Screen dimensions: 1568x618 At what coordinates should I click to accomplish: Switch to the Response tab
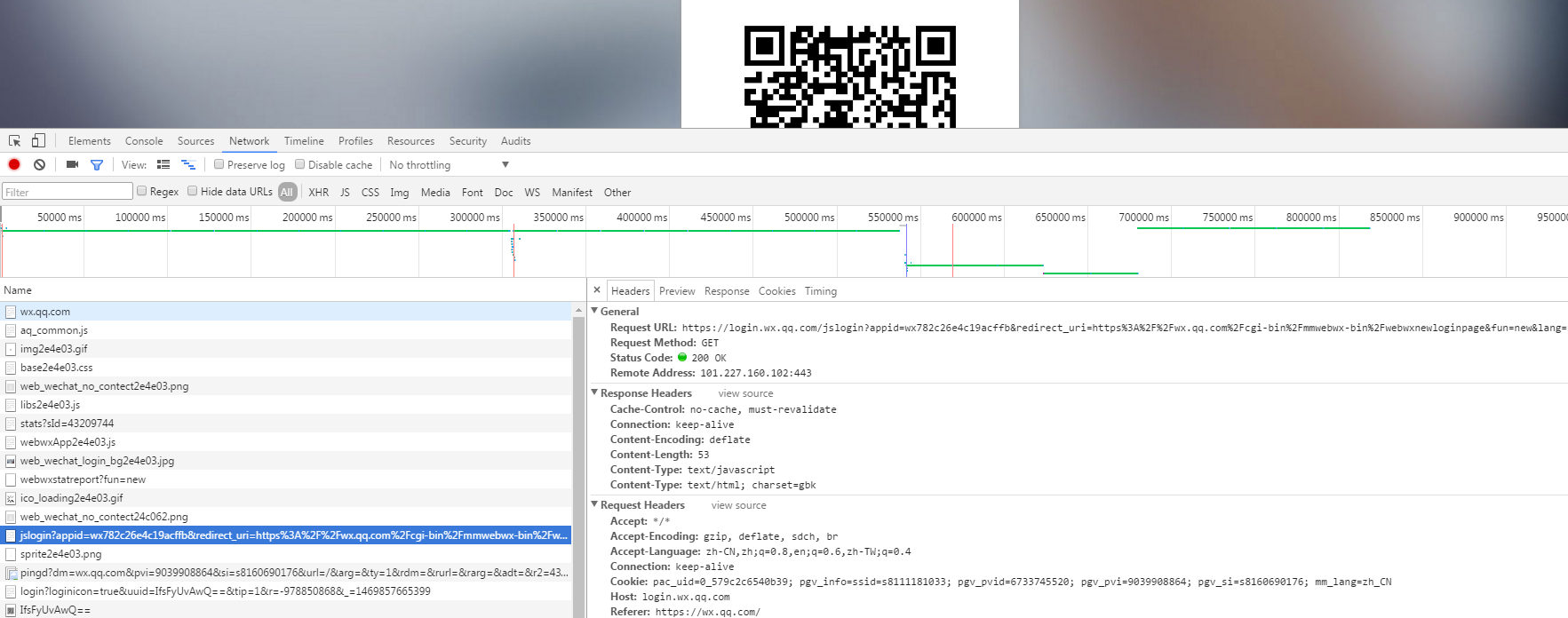point(727,291)
